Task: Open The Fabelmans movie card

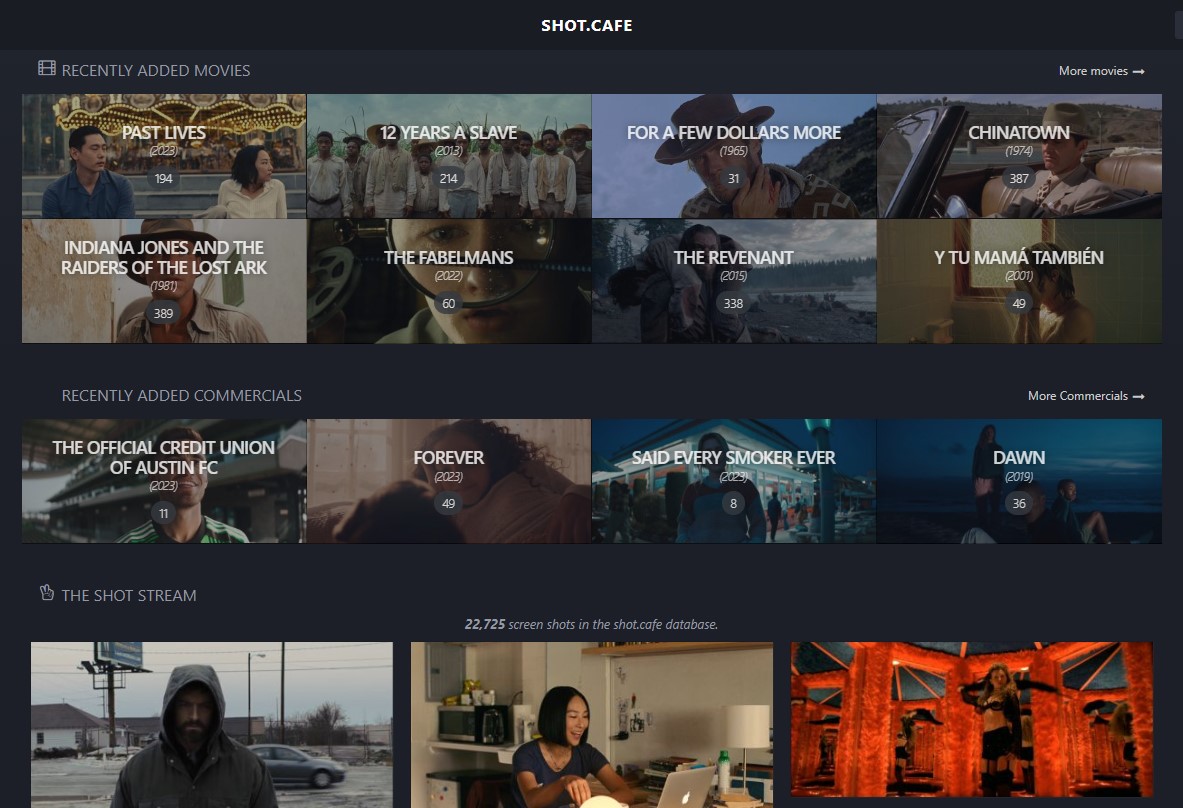Action: point(449,281)
